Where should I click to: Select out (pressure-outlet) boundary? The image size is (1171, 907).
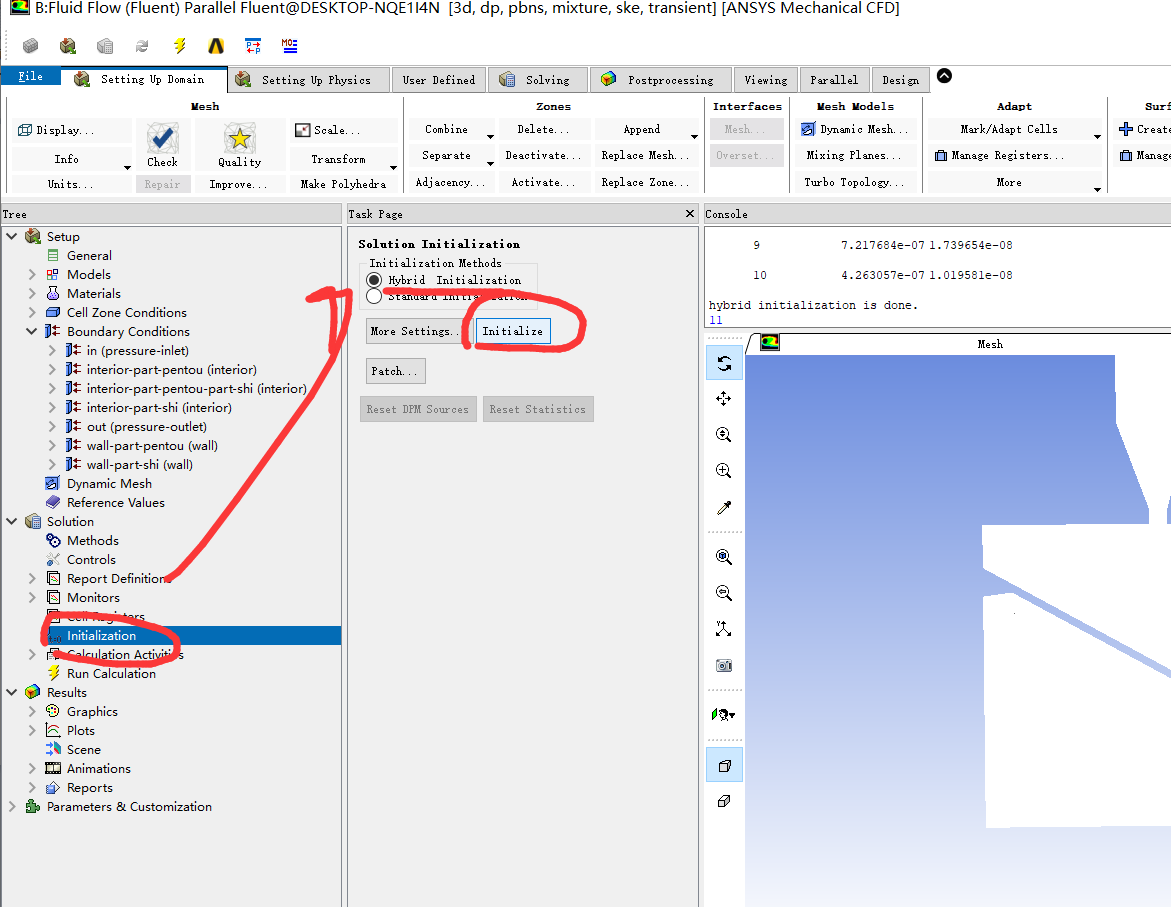(x=147, y=427)
